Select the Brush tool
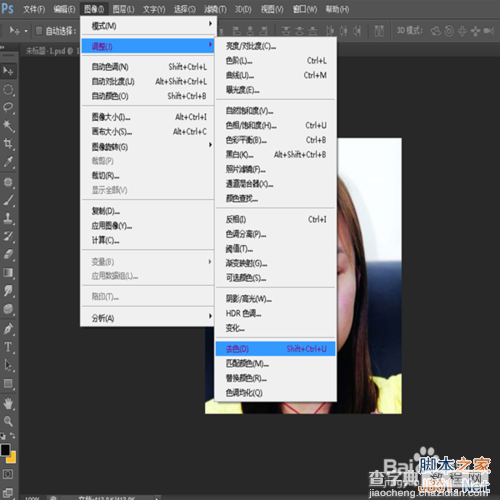 8,200
